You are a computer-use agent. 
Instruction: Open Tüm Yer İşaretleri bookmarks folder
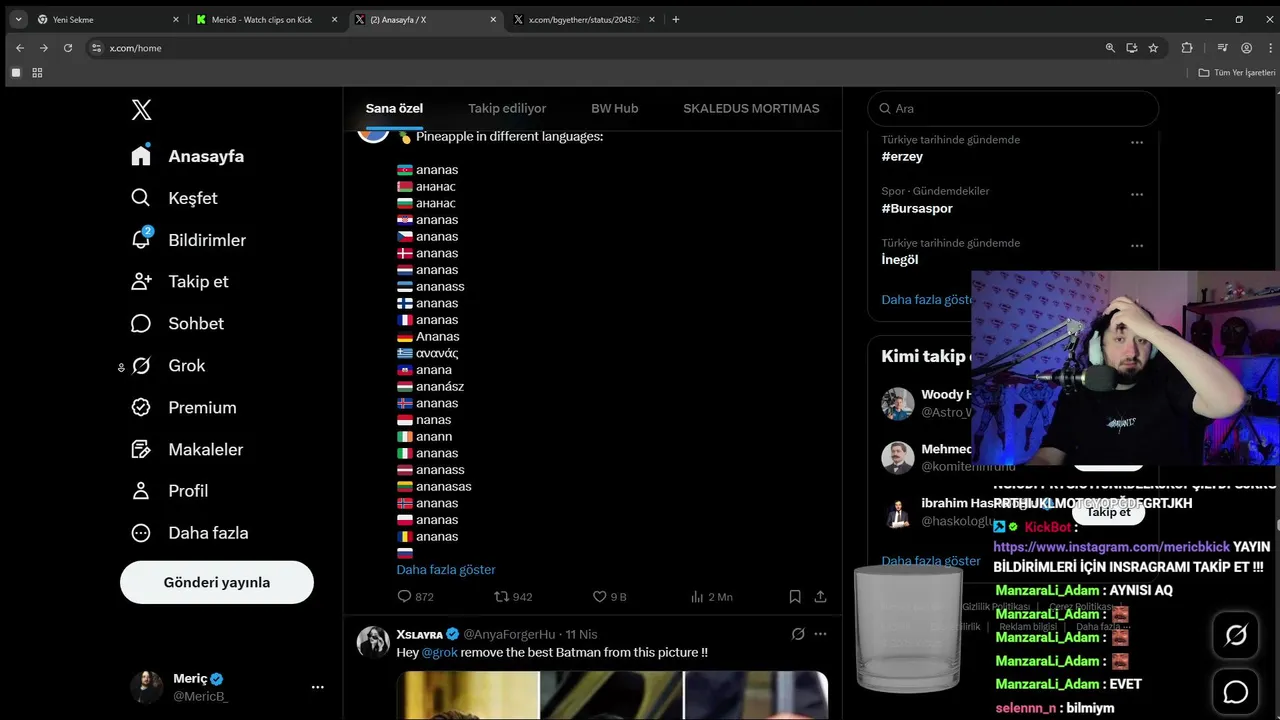click(1237, 73)
